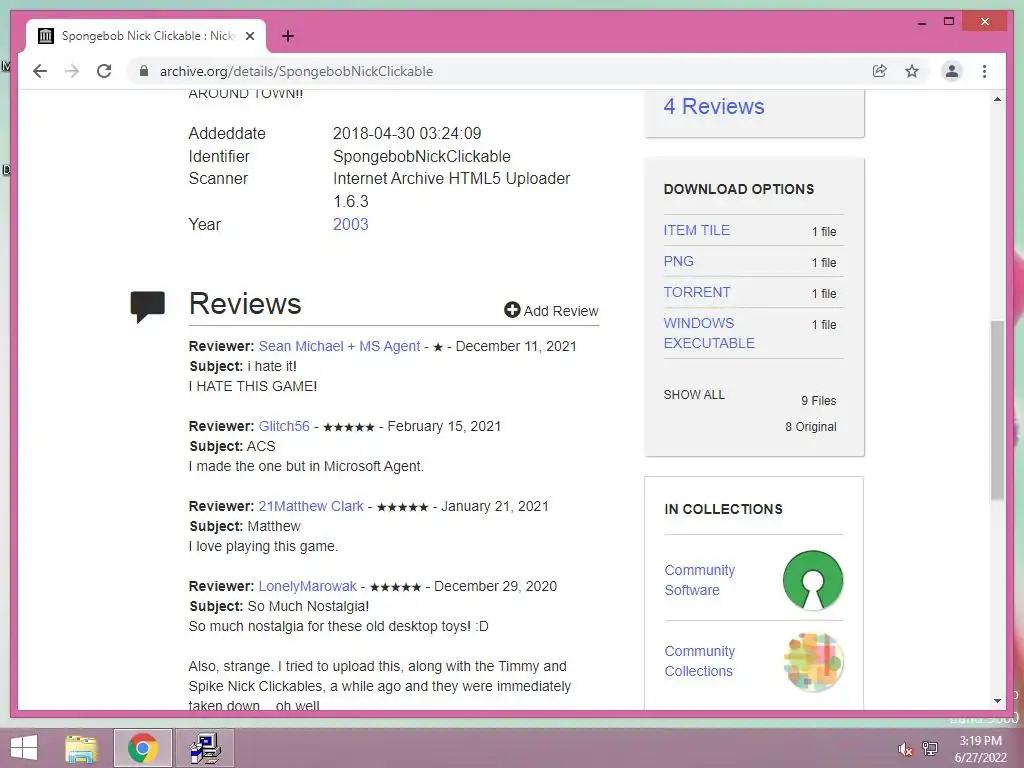Screen dimensions: 1024x768
Task: Click the Glitch56 five-star rating
Action: [349, 427]
